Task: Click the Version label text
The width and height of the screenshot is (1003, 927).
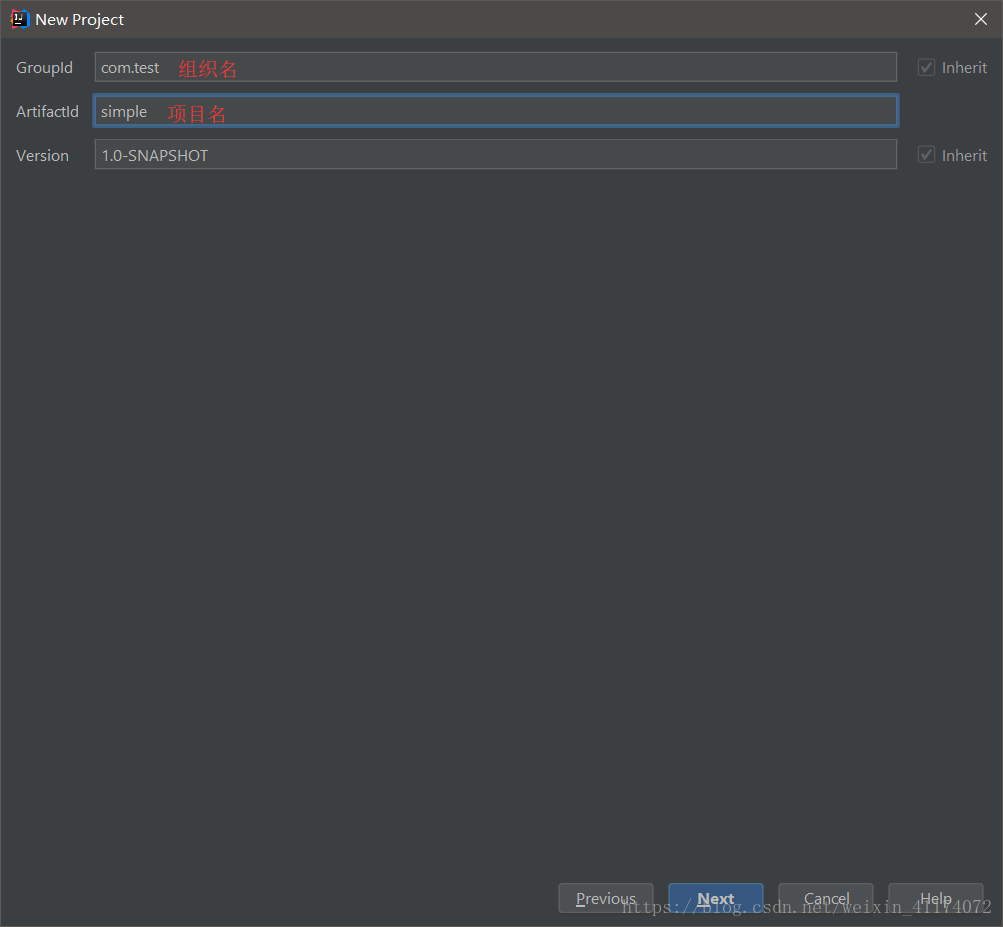Action: tap(42, 155)
